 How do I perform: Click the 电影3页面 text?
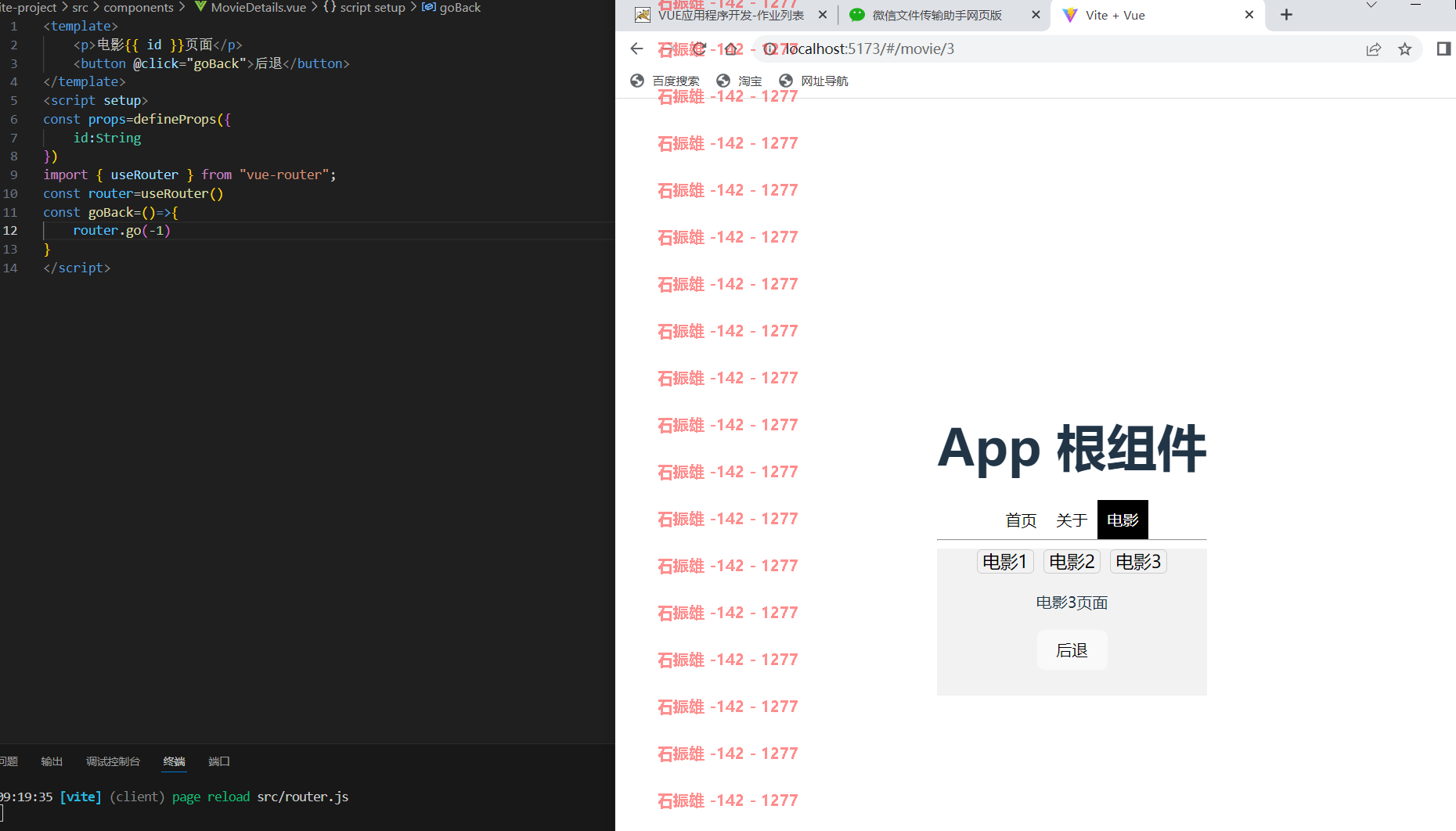pos(1072,603)
